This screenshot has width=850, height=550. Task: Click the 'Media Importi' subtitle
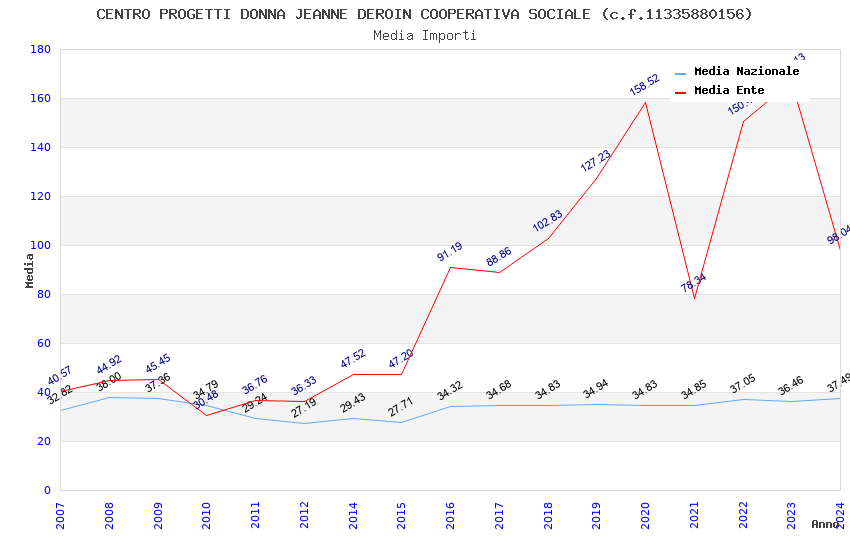coord(425,35)
